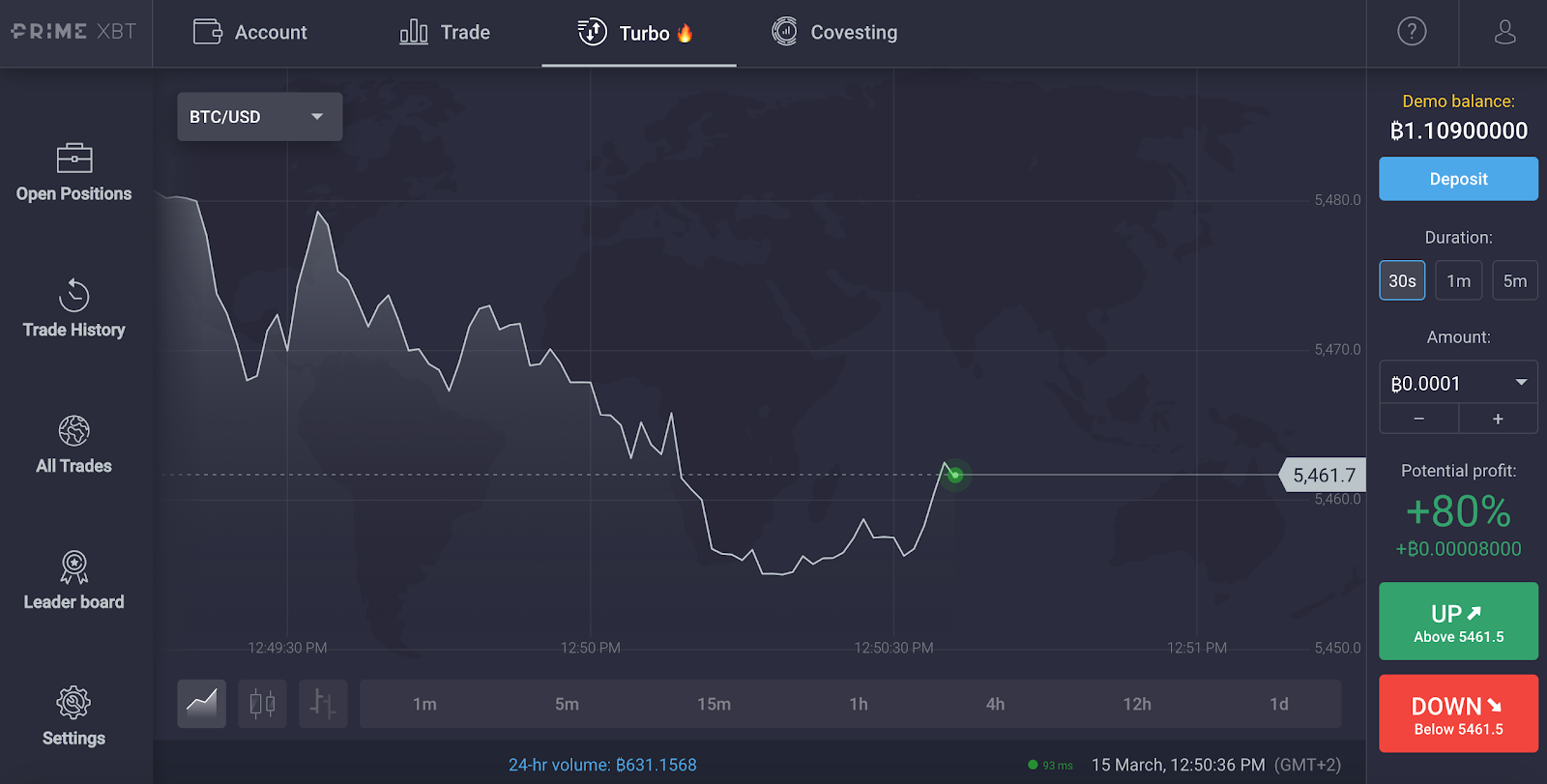Open the Leader board ribbon icon

[74, 566]
